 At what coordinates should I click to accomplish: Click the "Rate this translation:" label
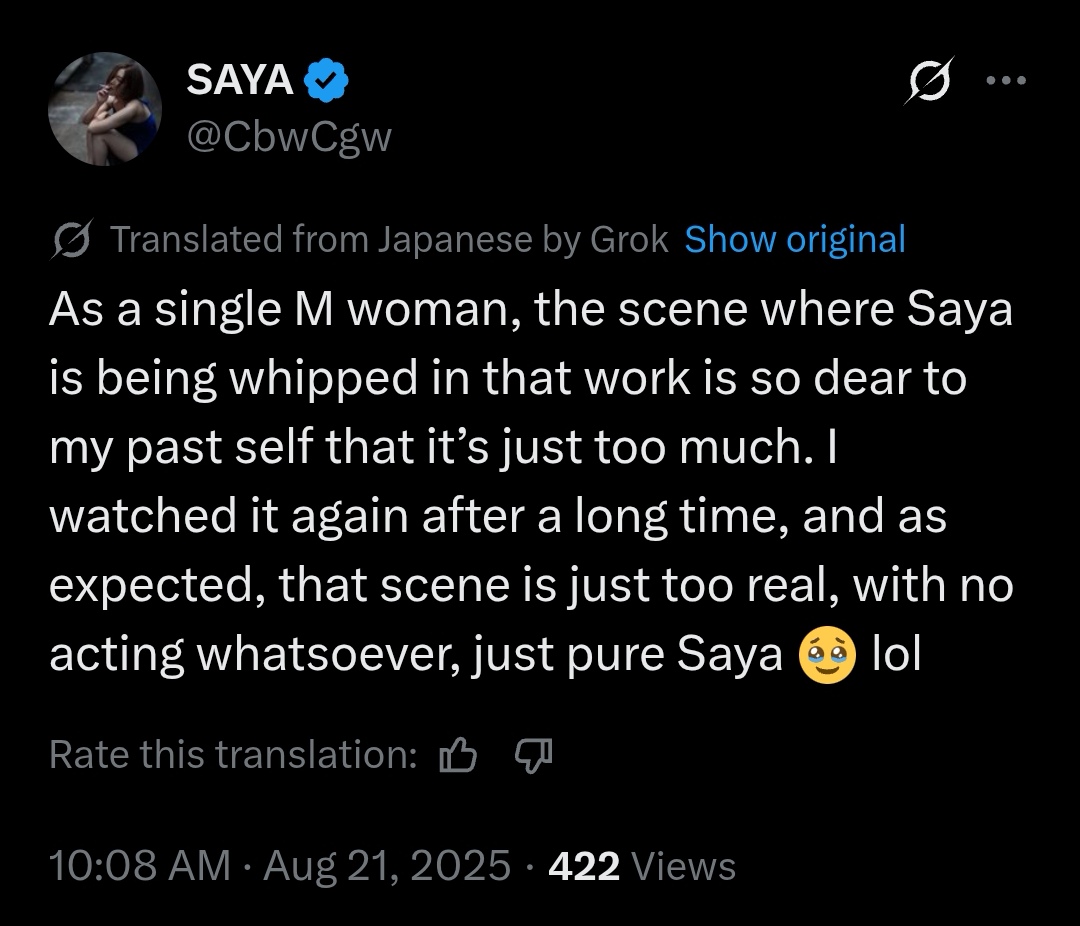coord(233,755)
